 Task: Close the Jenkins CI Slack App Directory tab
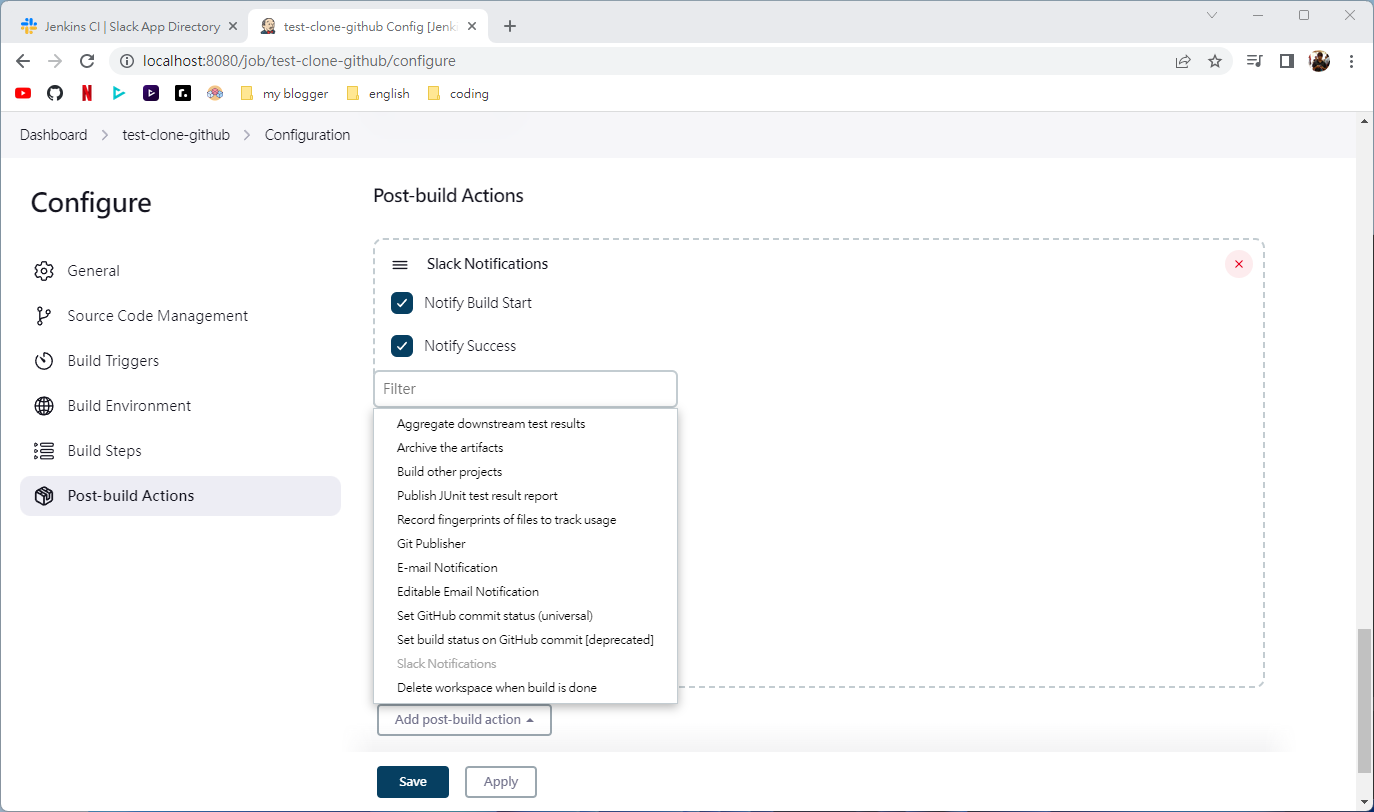pos(233,26)
